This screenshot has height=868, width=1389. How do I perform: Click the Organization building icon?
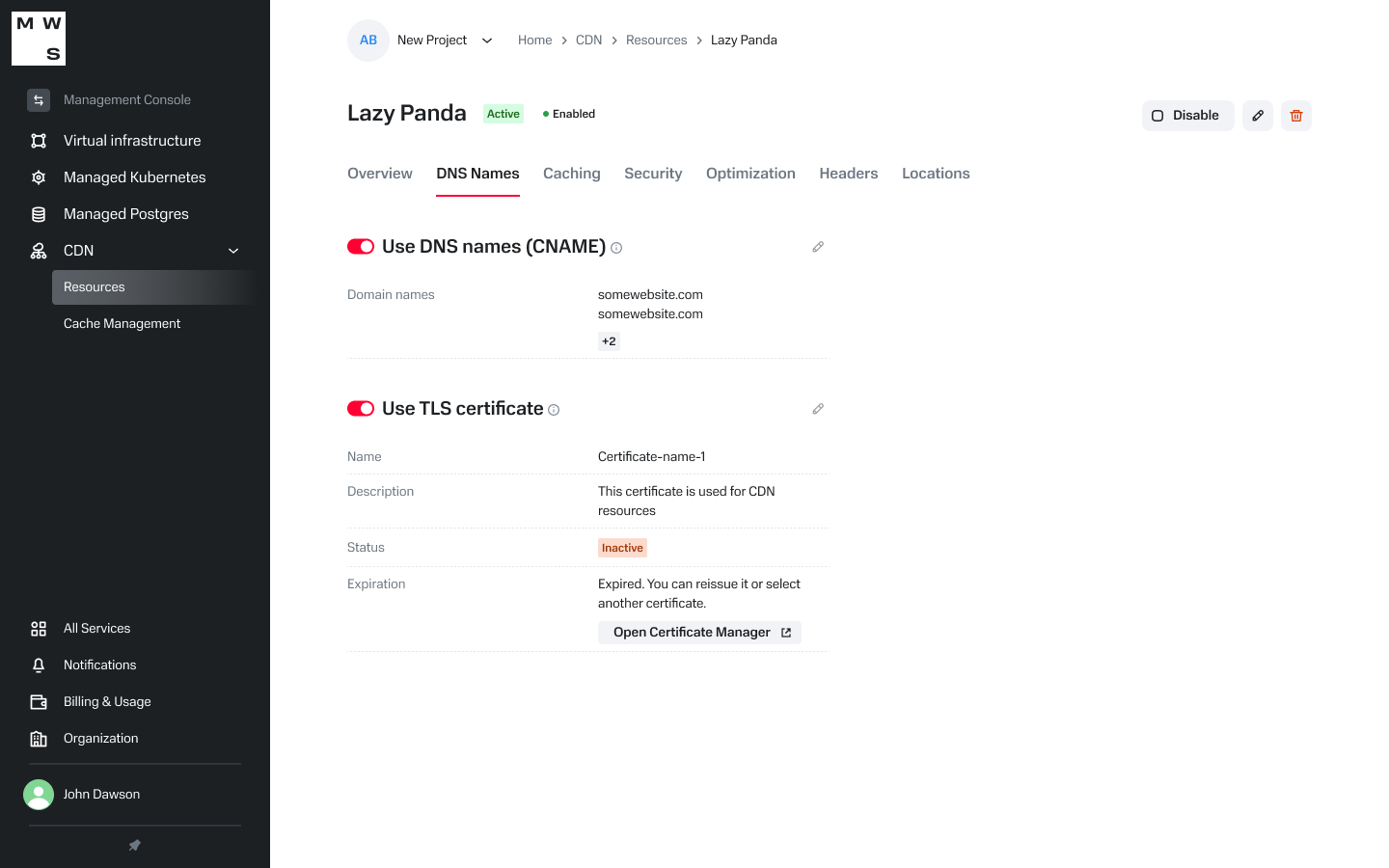[x=39, y=739]
